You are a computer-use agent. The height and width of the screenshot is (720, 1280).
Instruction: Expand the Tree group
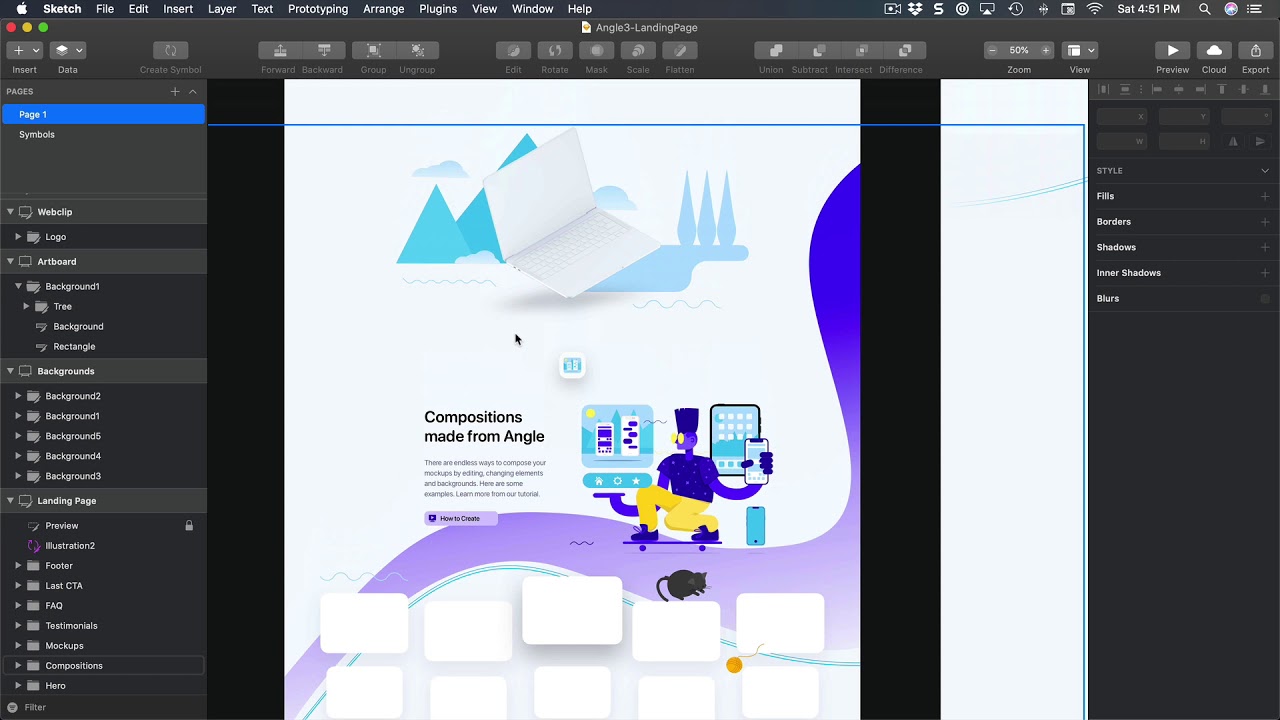click(x=26, y=306)
